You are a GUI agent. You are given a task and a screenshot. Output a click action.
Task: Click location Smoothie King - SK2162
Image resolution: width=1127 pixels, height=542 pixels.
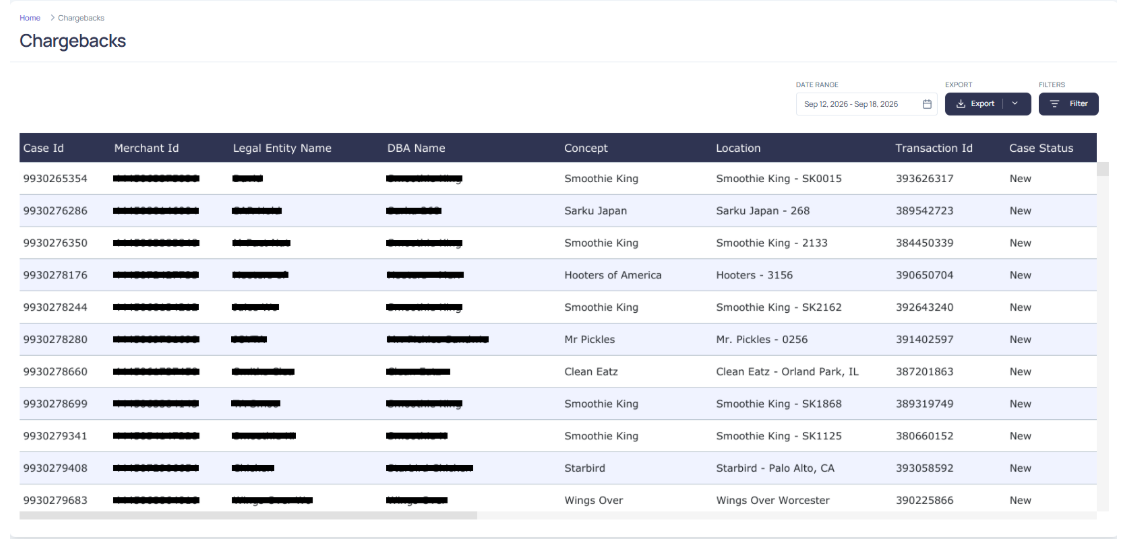(x=778, y=308)
